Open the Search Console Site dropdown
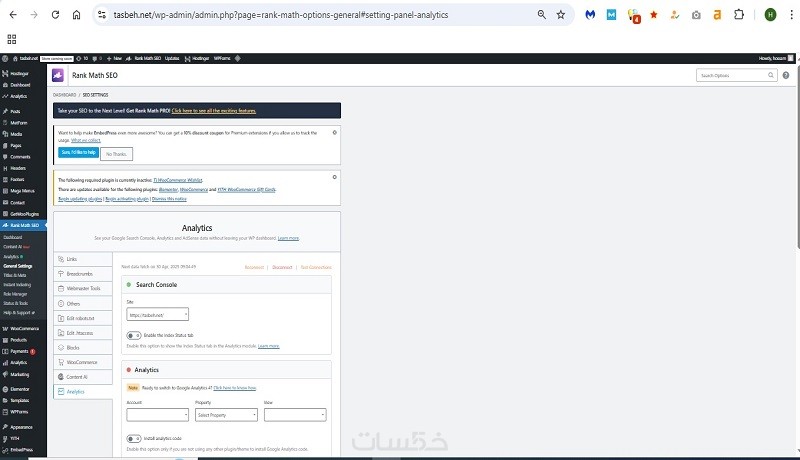The image size is (800, 460). pyautogui.click(x=158, y=315)
